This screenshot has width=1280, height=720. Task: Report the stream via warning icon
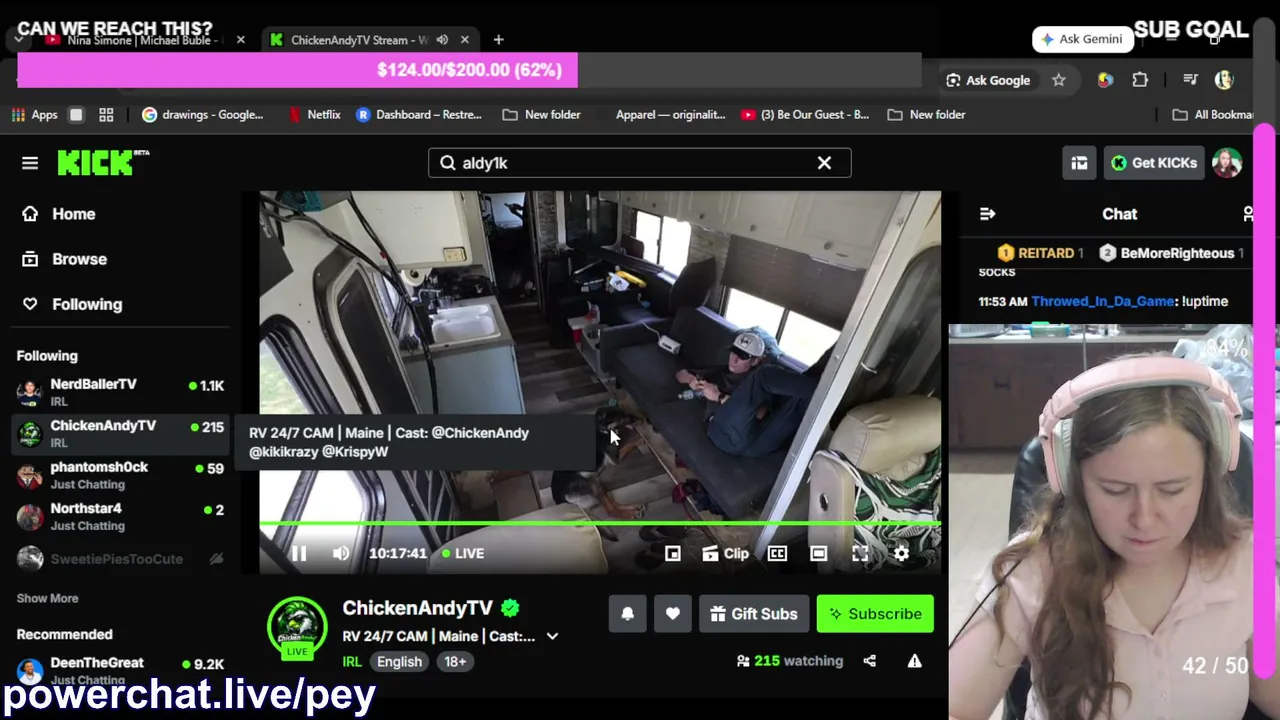[x=914, y=661]
